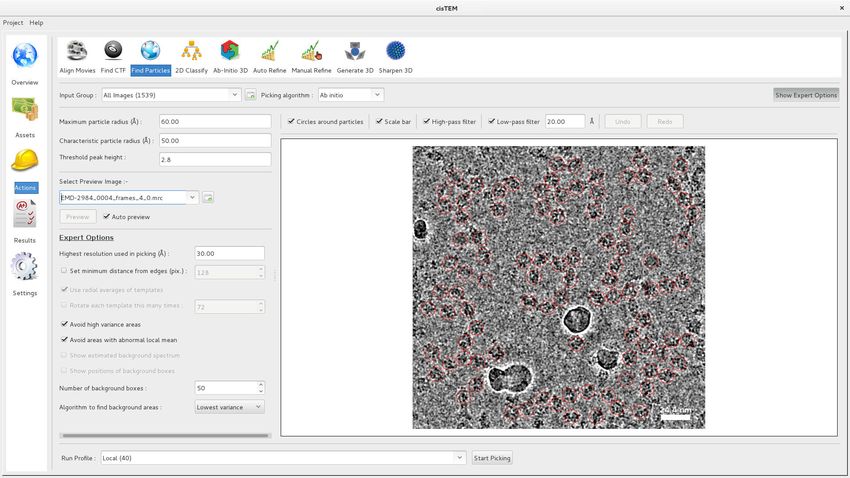Toggle Avoid high variance areas
Image resolution: width=850 pixels, height=478 pixels.
(x=64, y=324)
